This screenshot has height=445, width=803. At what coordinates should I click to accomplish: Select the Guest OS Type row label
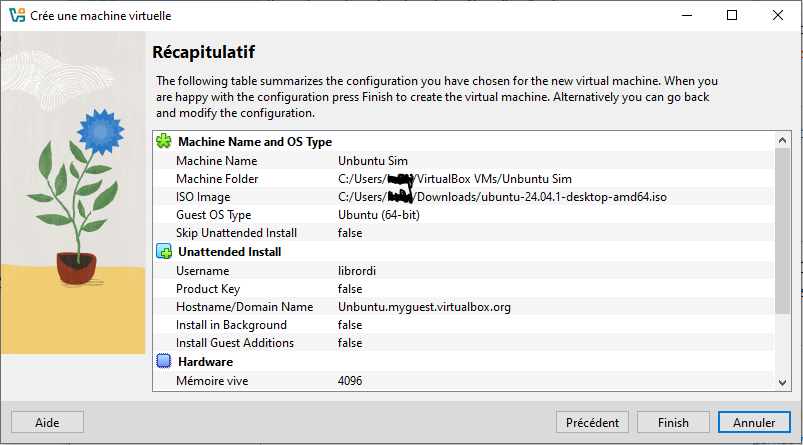[214, 215]
